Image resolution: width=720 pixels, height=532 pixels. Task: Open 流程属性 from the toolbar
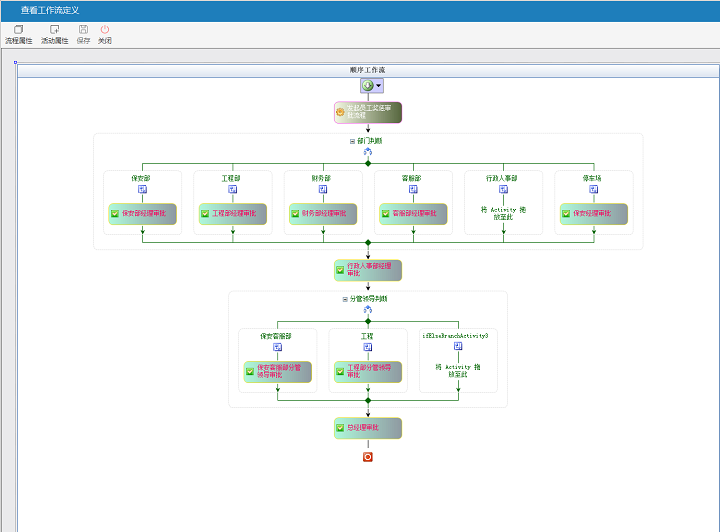click(18, 34)
